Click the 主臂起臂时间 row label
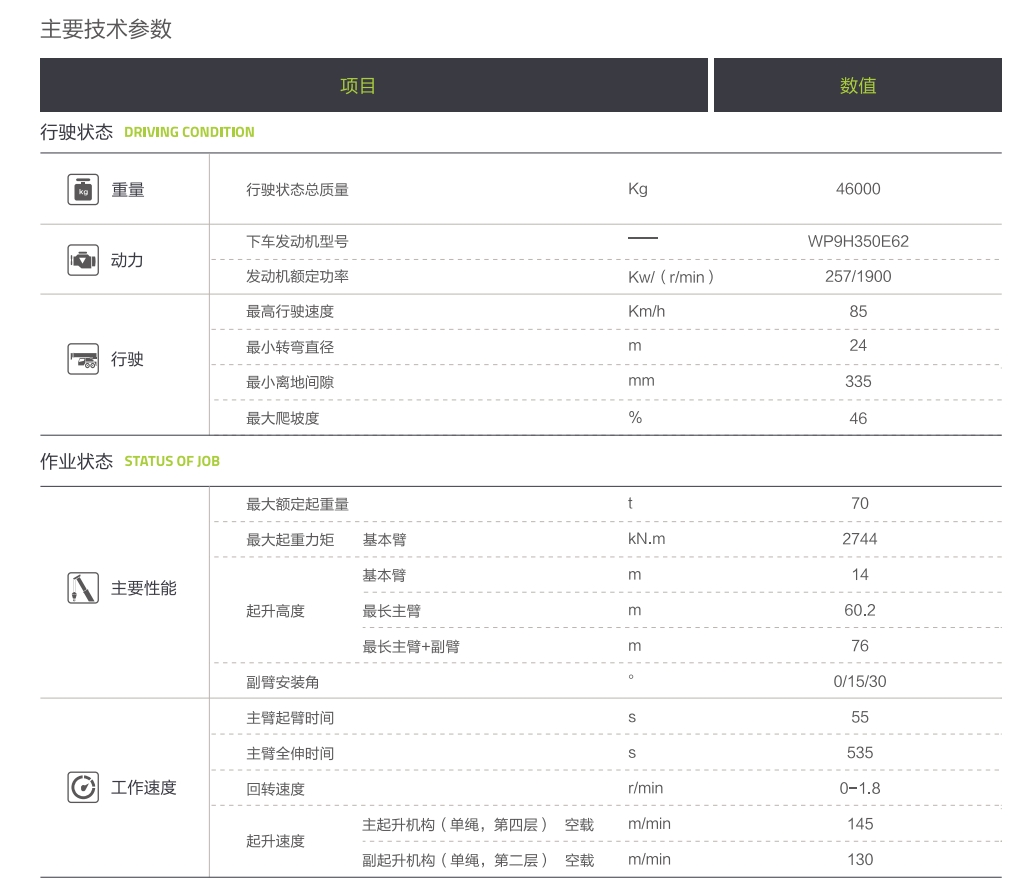Viewport: 1025px width, 891px height. 290,718
